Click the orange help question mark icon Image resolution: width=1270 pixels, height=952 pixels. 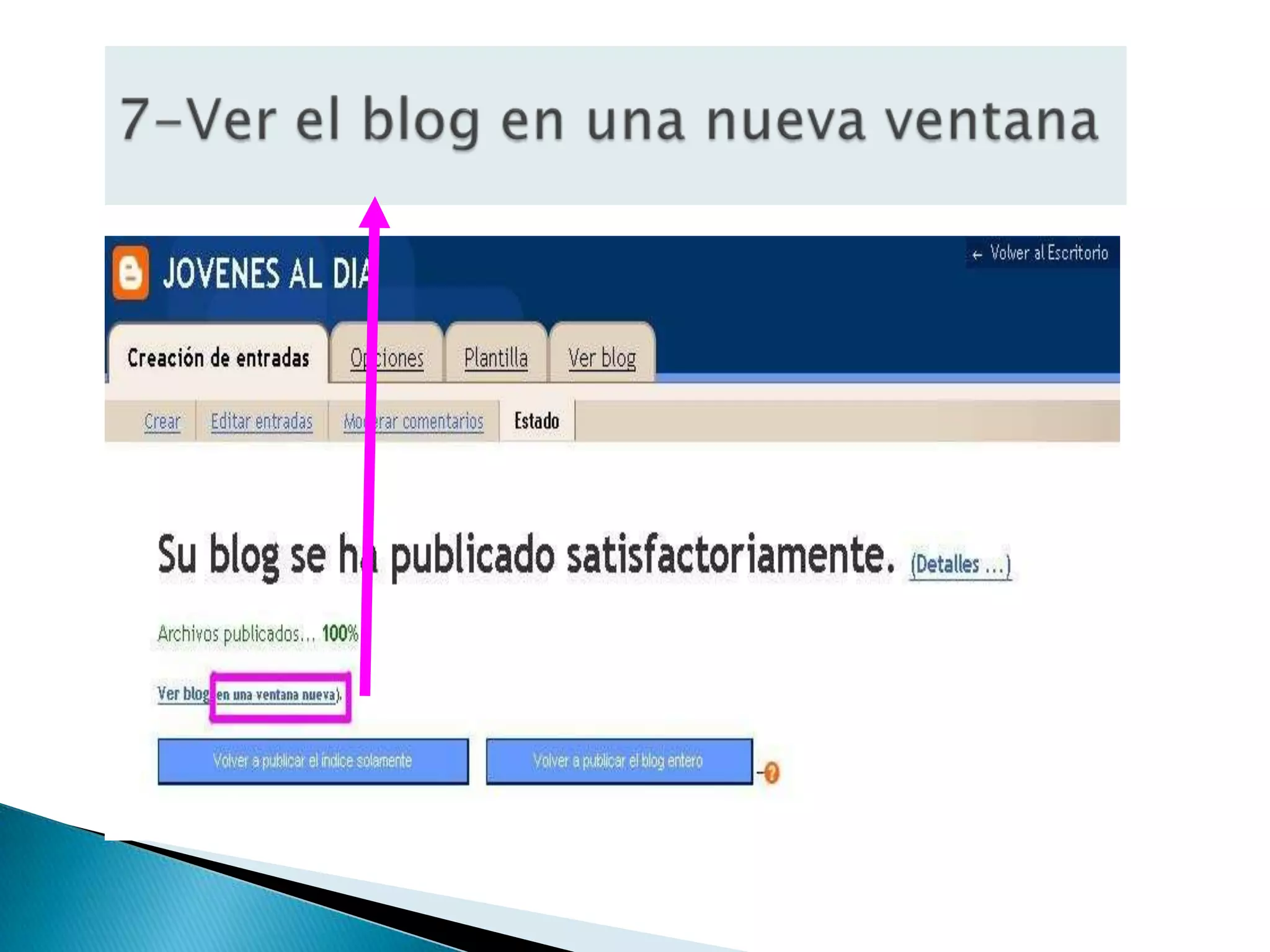(771, 773)
